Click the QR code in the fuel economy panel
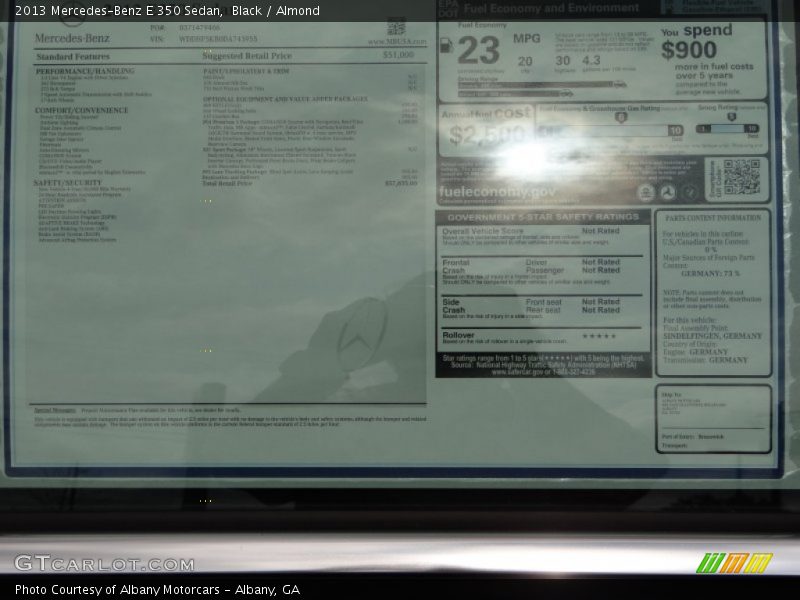 (x=741, y=177)
